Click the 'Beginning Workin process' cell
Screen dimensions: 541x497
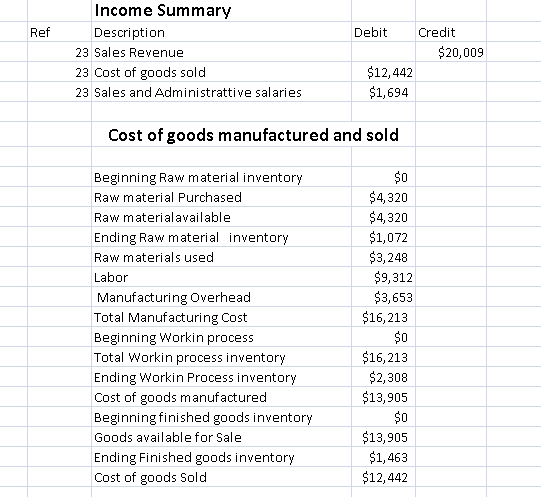tap(222, 337)
